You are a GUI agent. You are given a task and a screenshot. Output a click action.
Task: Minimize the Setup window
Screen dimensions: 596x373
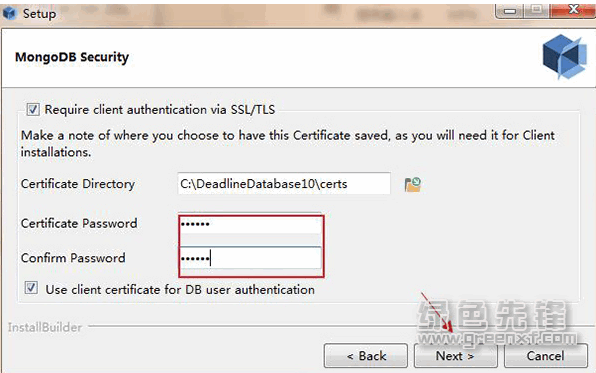[x=510, y=11]
